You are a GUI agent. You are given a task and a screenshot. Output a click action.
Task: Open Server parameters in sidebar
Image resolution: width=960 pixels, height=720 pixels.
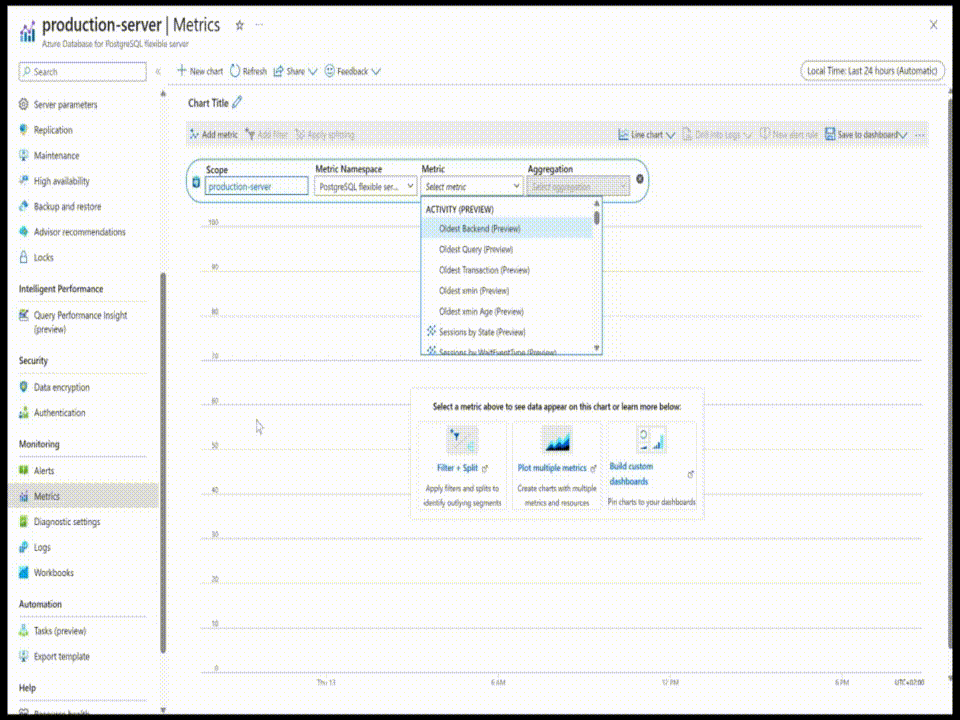[x=66, y=105]
